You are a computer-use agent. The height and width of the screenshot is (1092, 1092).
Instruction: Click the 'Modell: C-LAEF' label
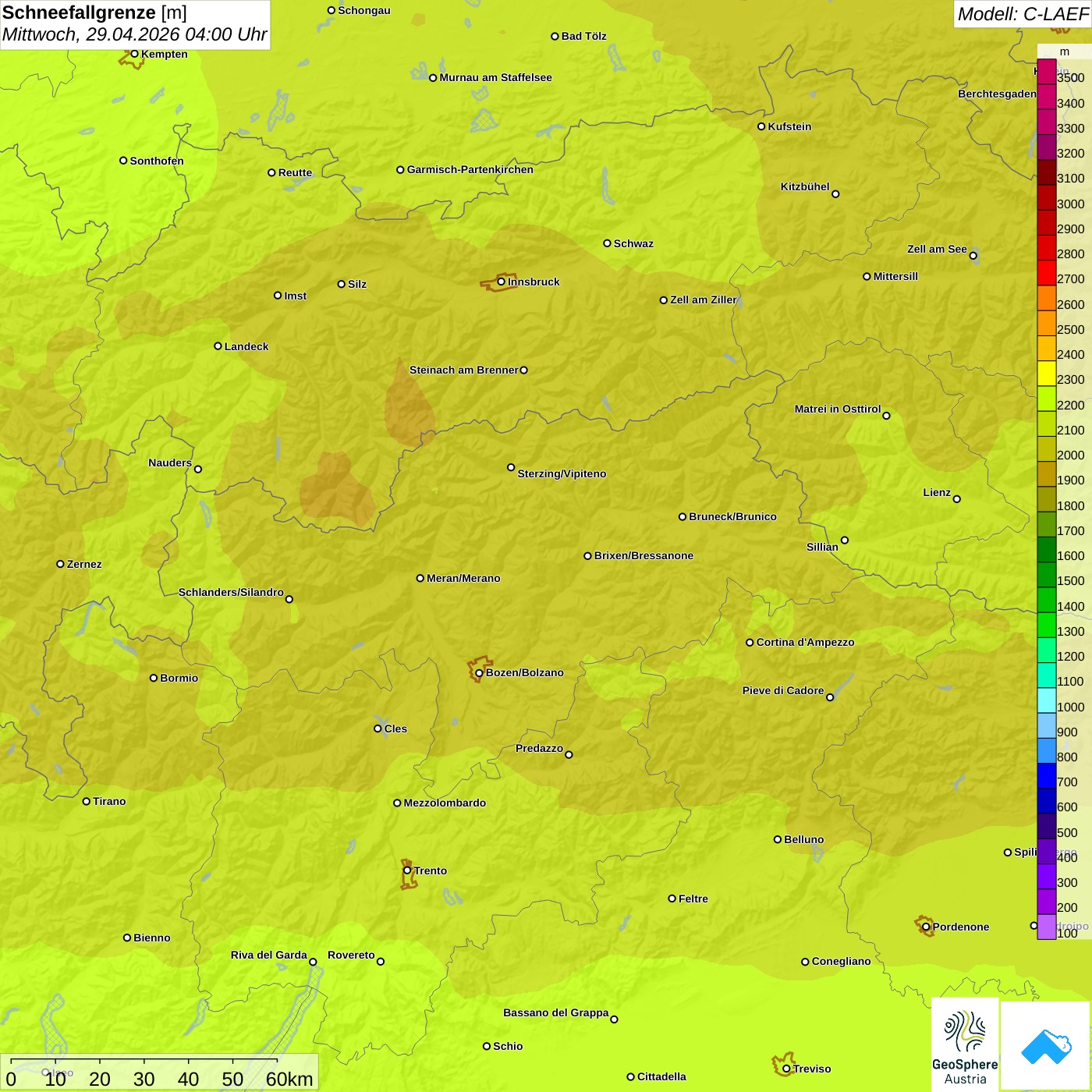[1023, 14]
